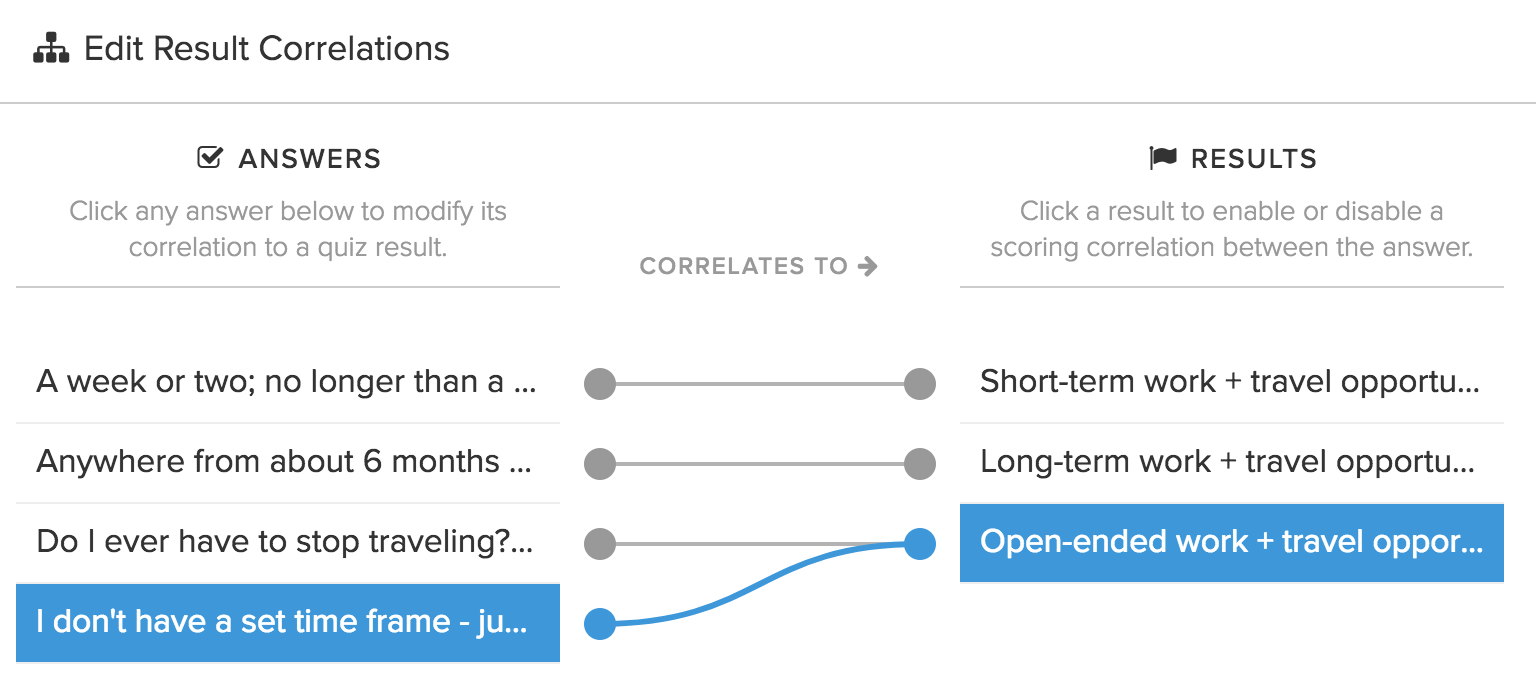
Task: Select the highlighted 'I don't have a set time frame' answer
Action: click(x=288, y=623)
